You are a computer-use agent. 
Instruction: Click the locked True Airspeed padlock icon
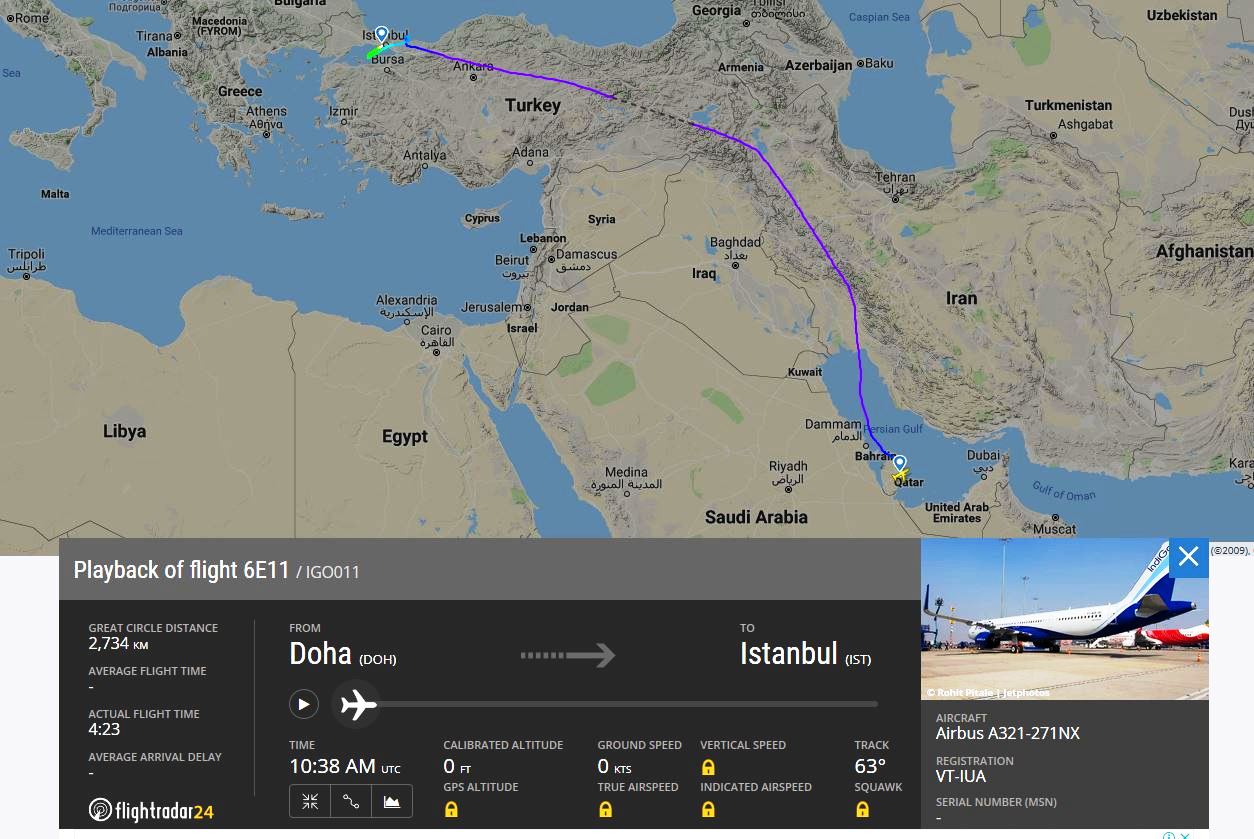605,809
